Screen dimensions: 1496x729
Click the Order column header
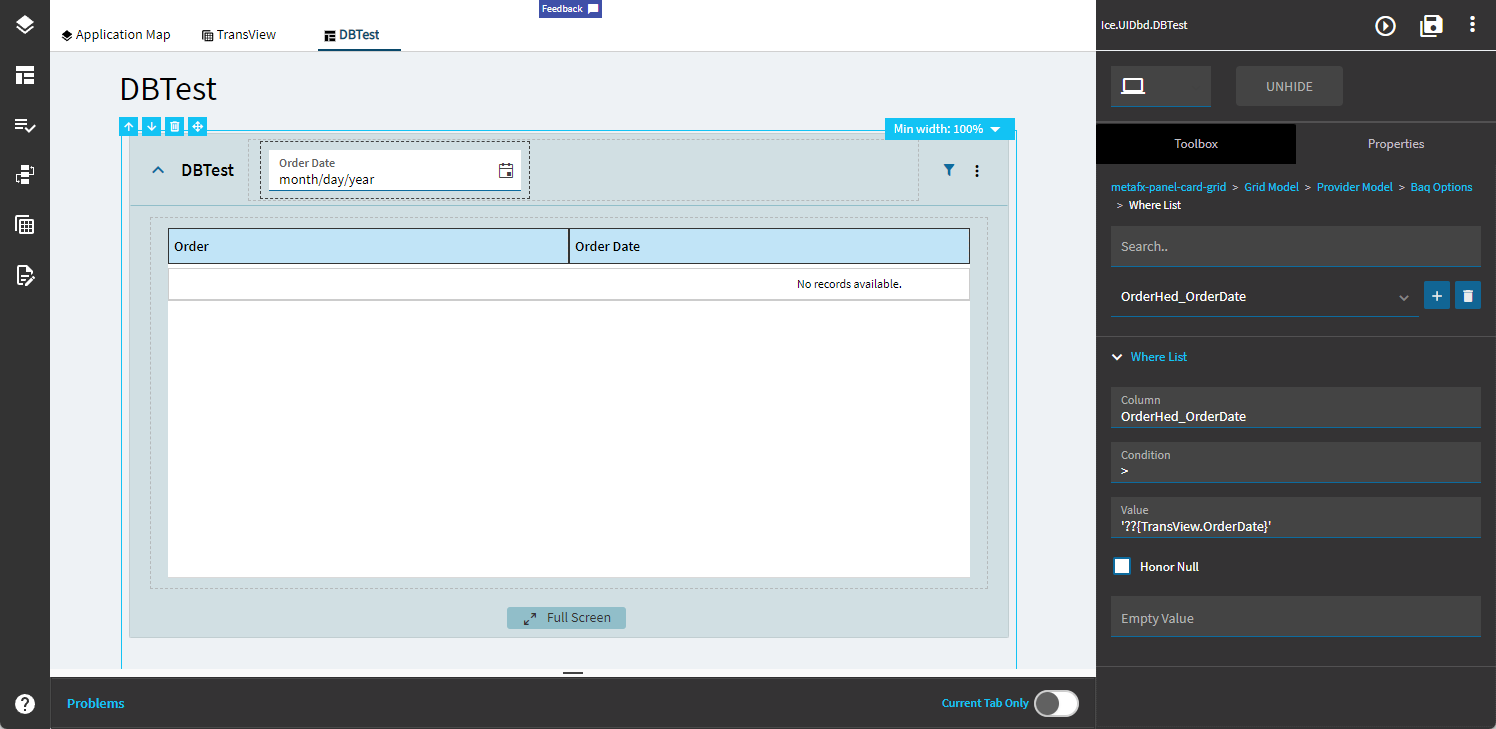368,246
